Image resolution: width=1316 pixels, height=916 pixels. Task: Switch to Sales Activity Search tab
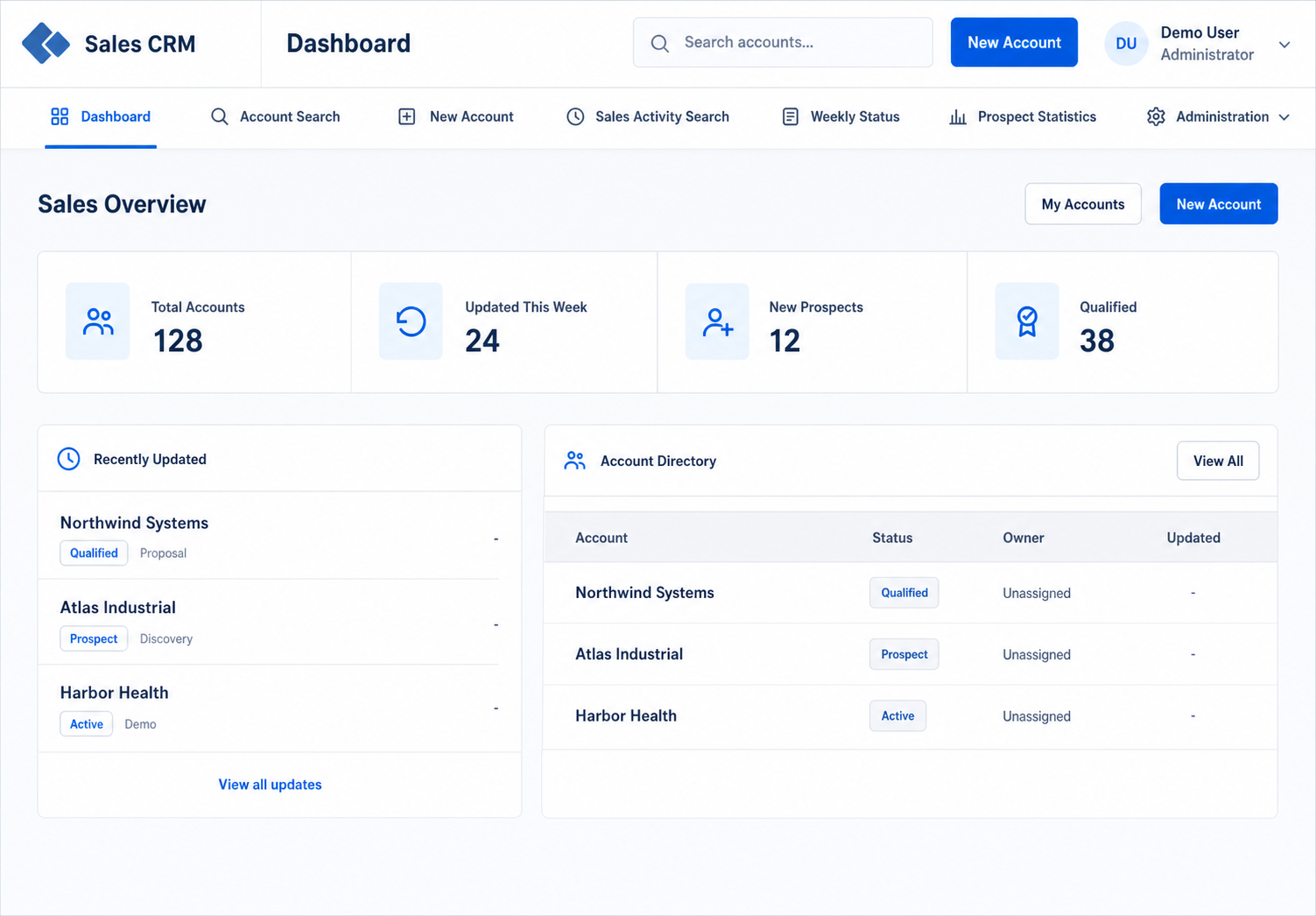(647, 116)
